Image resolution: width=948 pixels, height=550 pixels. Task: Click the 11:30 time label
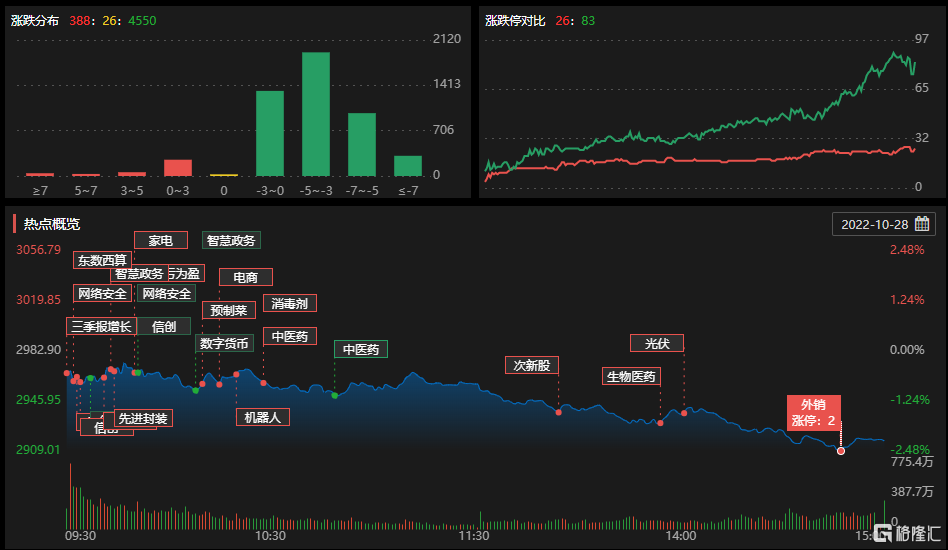click(474, 535)
